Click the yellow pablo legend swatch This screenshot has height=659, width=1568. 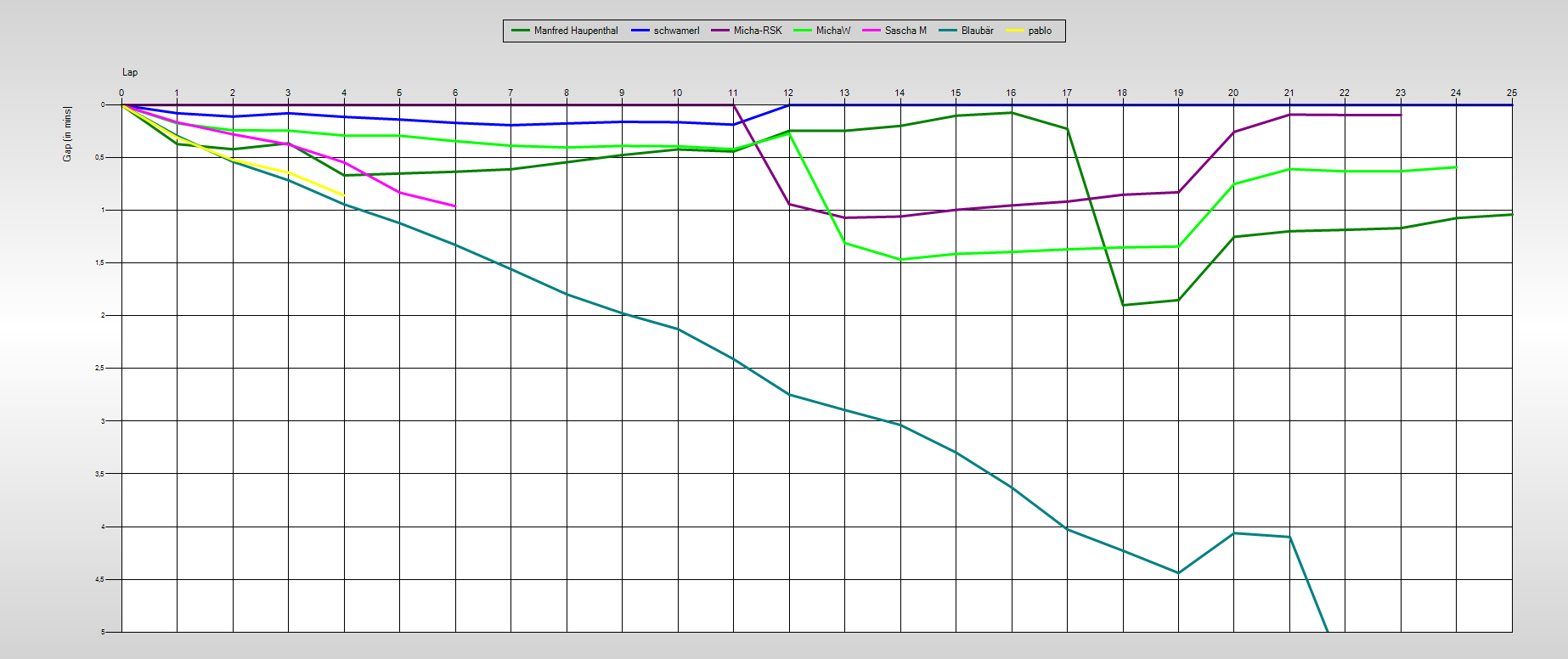click(1015, 31)
